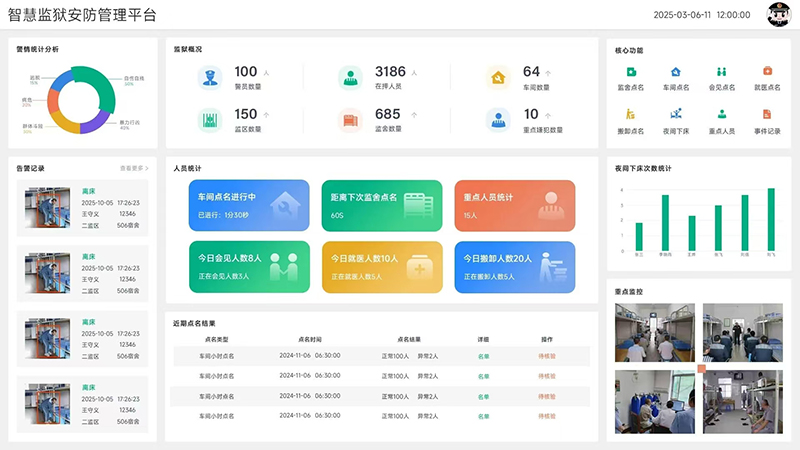
Task: Open the 搬卸点名 function icon
Action: pyautogui.click(x=631, y=115)
